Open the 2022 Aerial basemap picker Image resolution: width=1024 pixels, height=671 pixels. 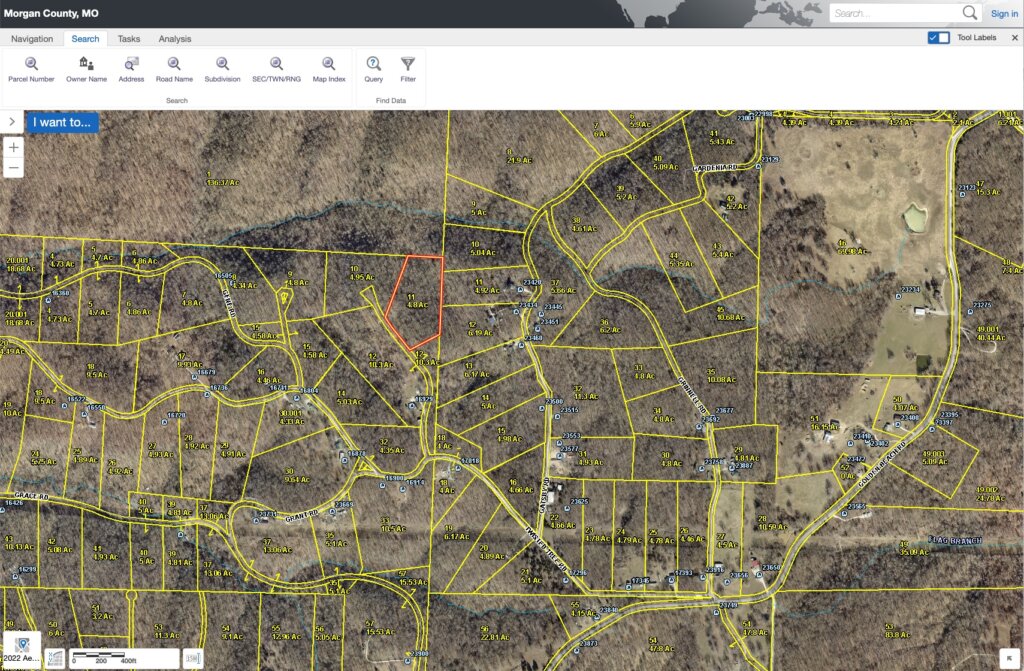point(21,650)
